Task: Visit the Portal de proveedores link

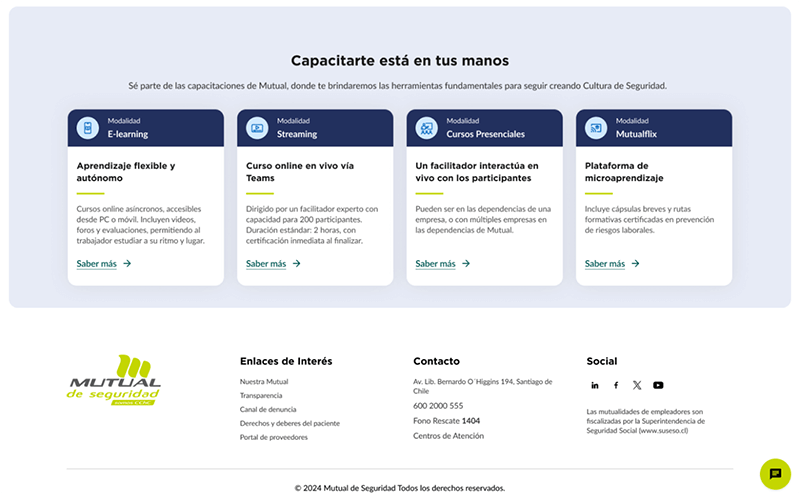Action: click(x=273, y=437)
